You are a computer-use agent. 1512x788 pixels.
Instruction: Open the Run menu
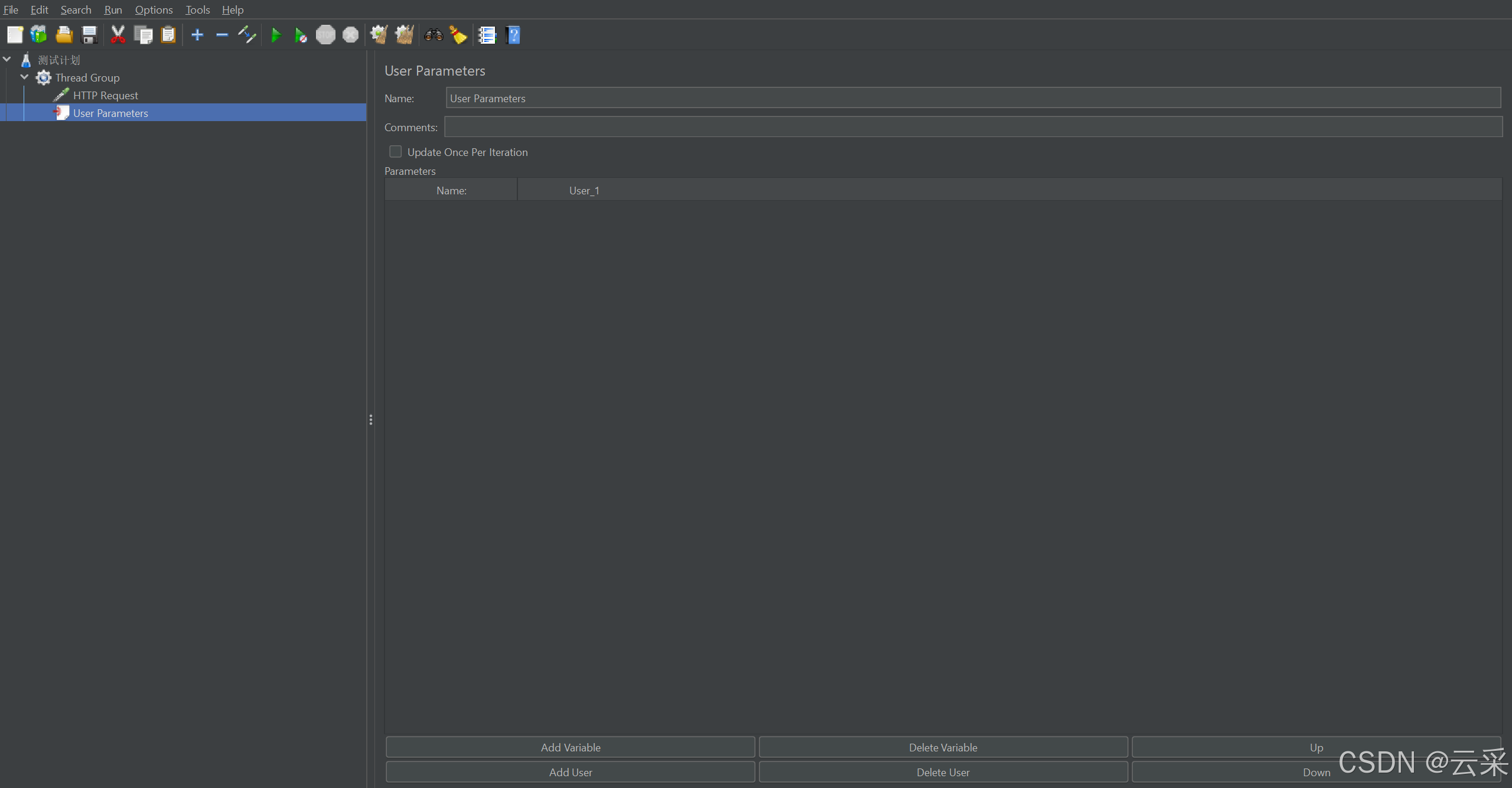[x=113, y=9]
